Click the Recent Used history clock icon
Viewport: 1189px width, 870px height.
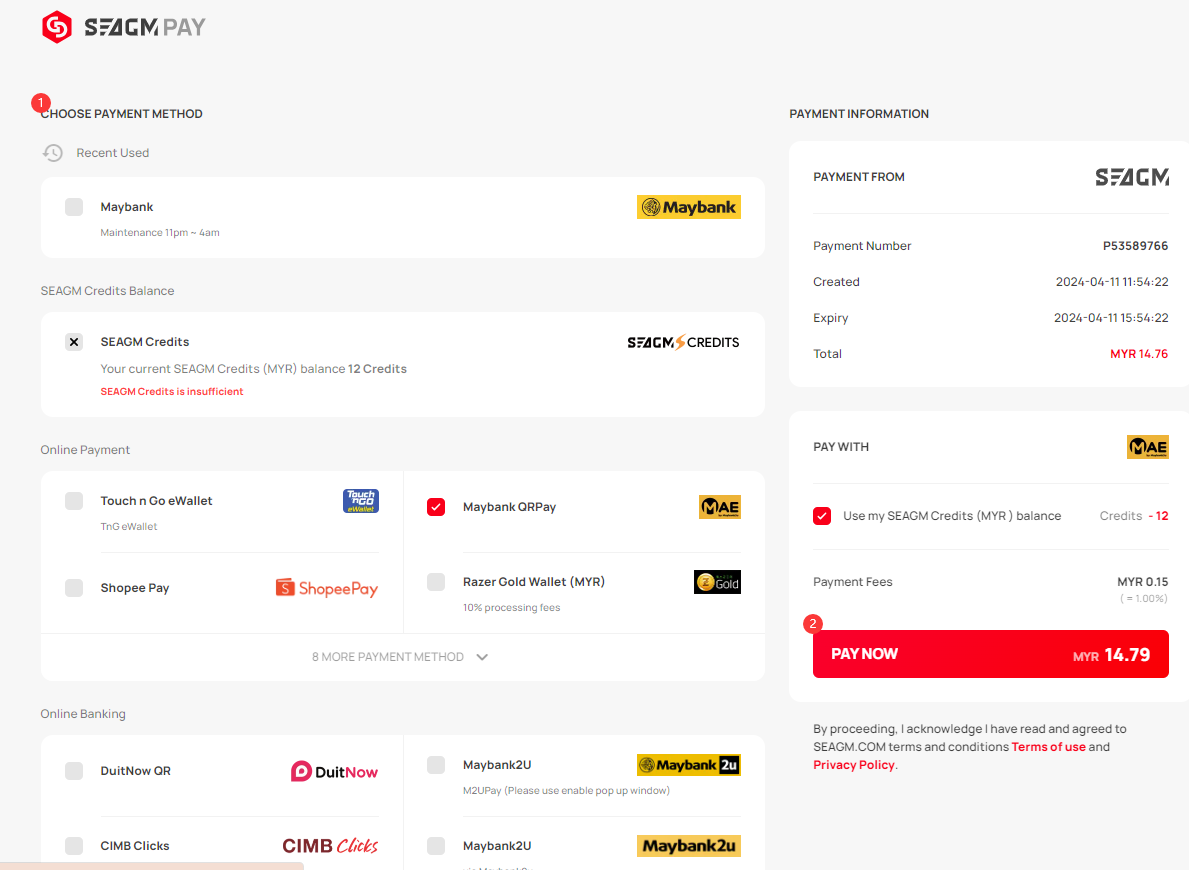(x=52, y=153)
